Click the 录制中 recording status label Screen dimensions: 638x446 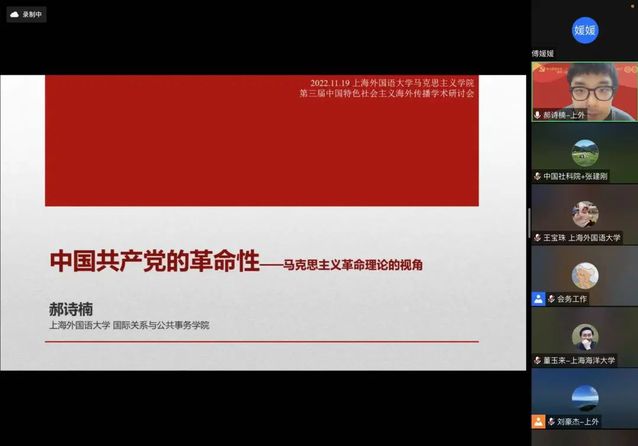point(32,15)
